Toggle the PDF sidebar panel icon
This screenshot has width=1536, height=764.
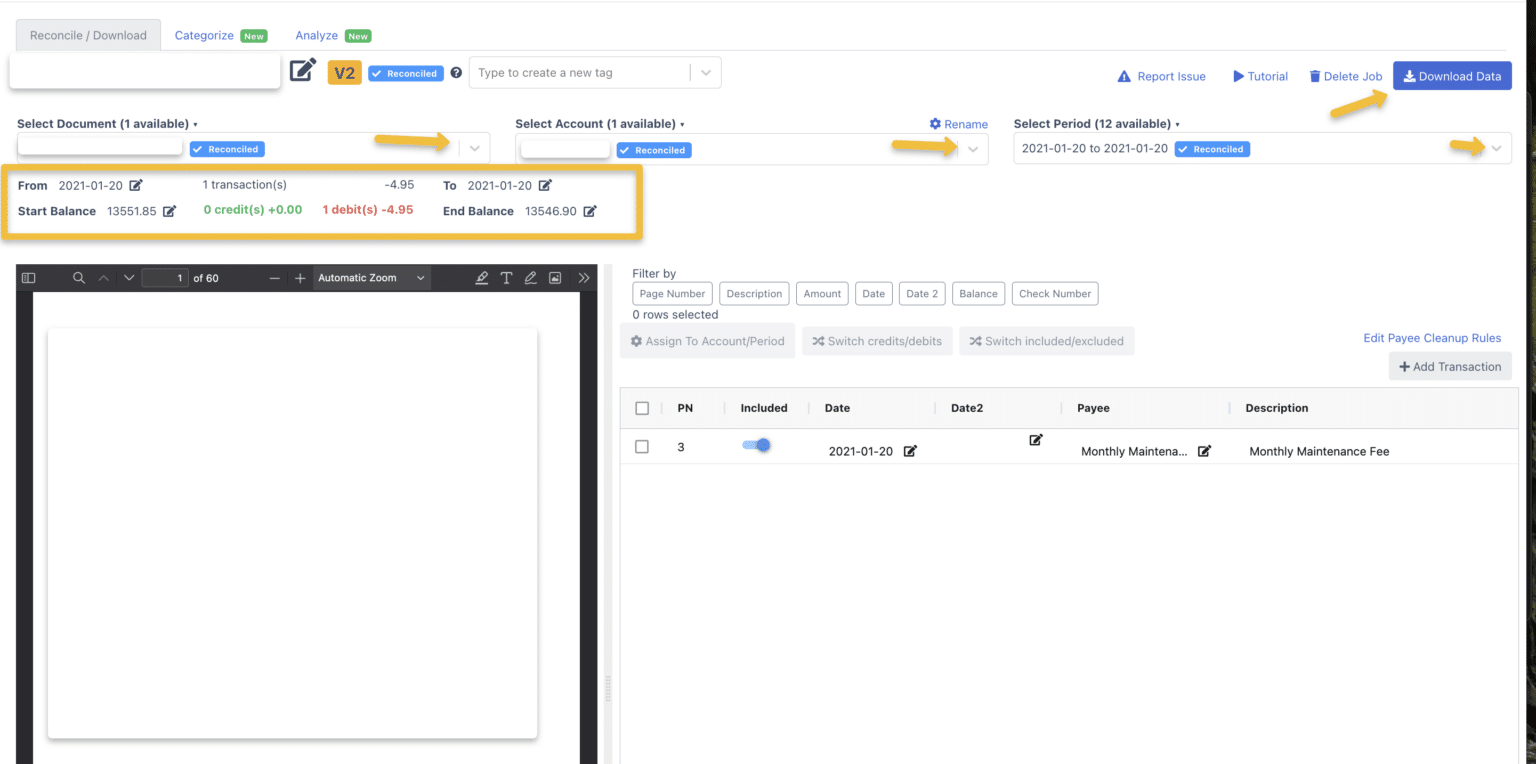pos(27,277)
